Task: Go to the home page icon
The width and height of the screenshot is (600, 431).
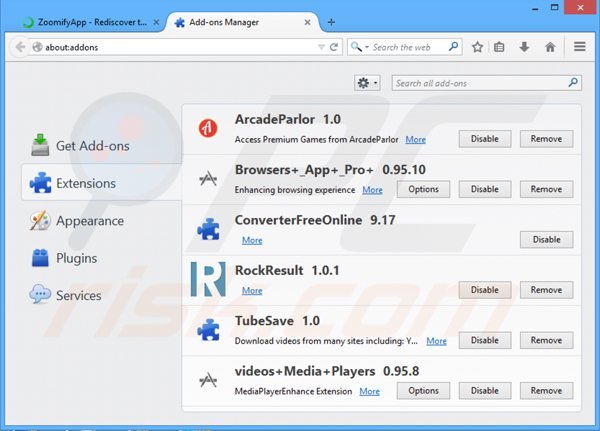Action: (550, 47)
